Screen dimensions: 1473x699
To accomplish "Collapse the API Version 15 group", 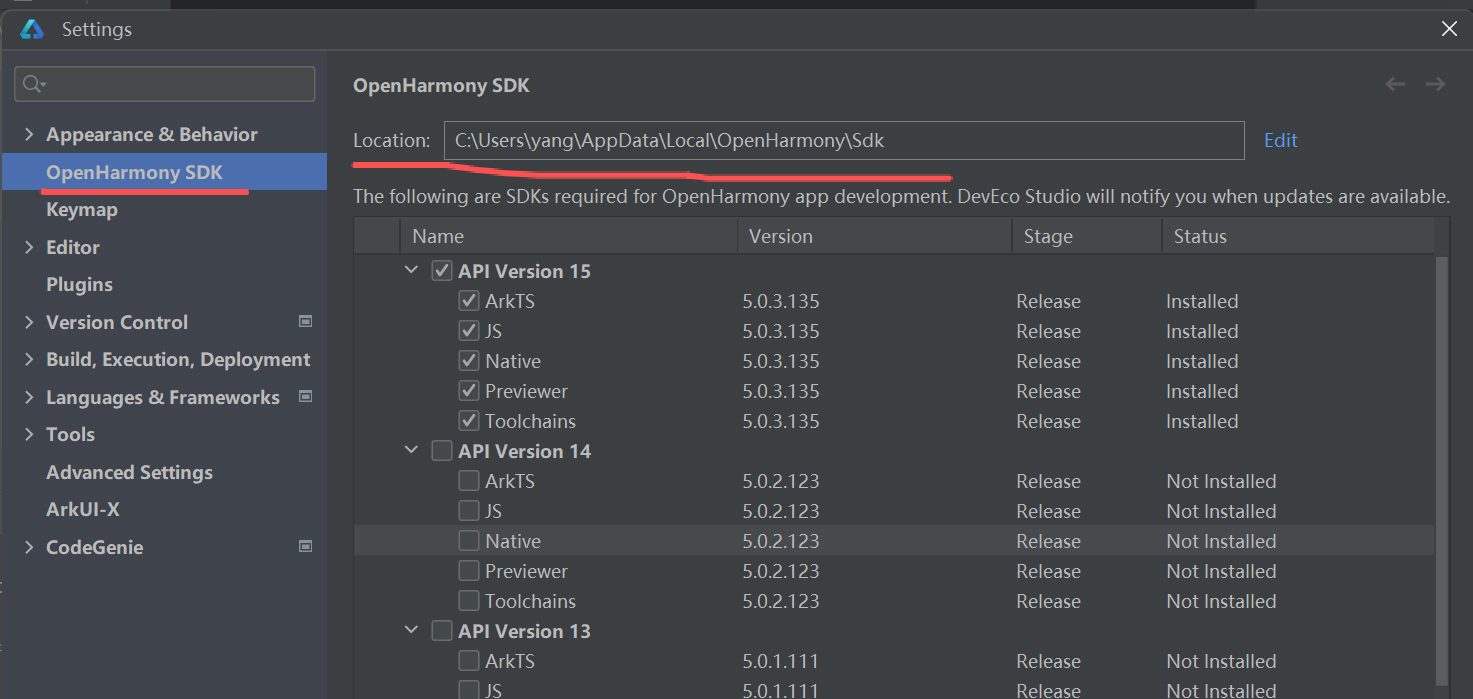I will tap(411, 271).
